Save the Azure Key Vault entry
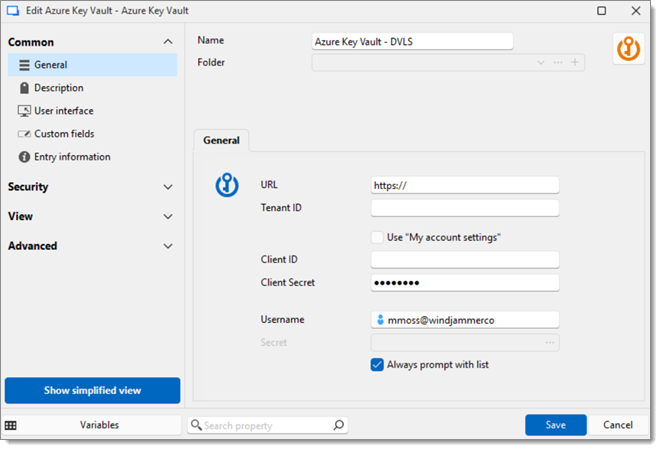 556,425
